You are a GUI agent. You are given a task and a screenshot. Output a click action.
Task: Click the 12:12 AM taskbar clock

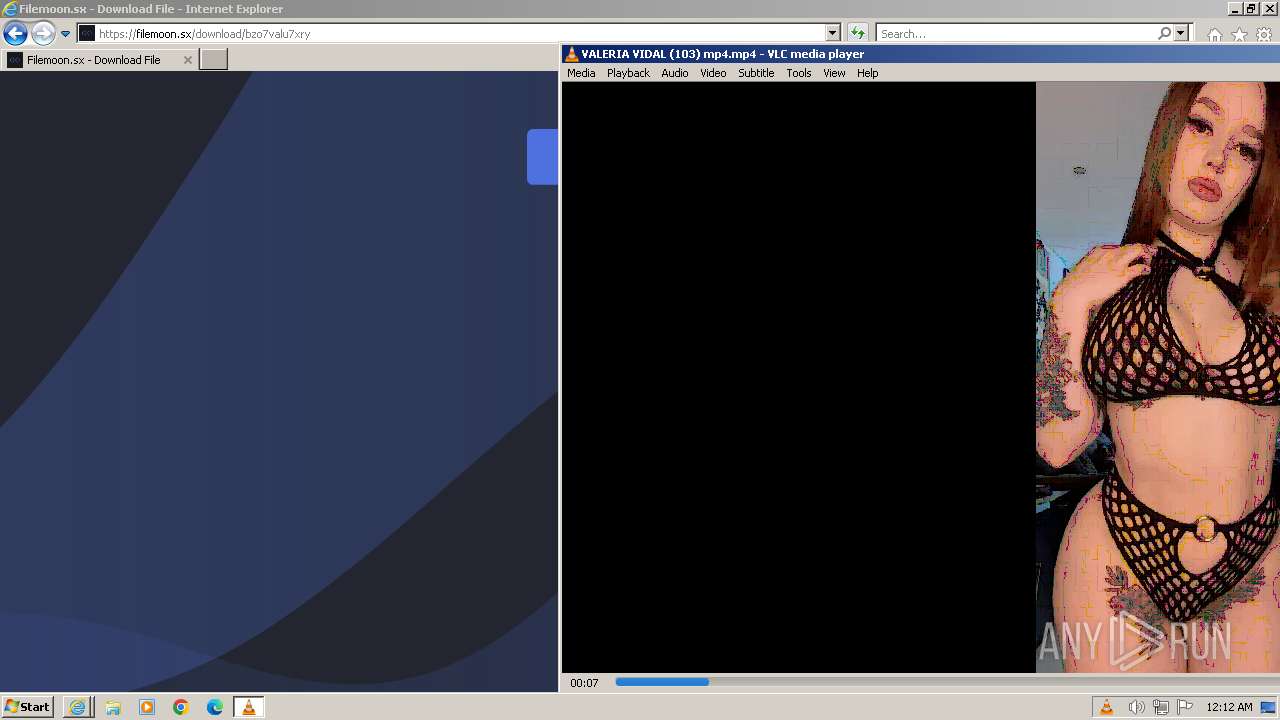coord(1229,707)
